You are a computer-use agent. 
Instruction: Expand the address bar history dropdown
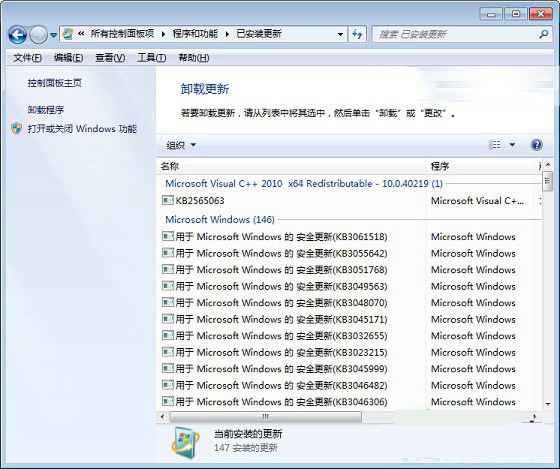pyautogui.click(x=340, y=35)
